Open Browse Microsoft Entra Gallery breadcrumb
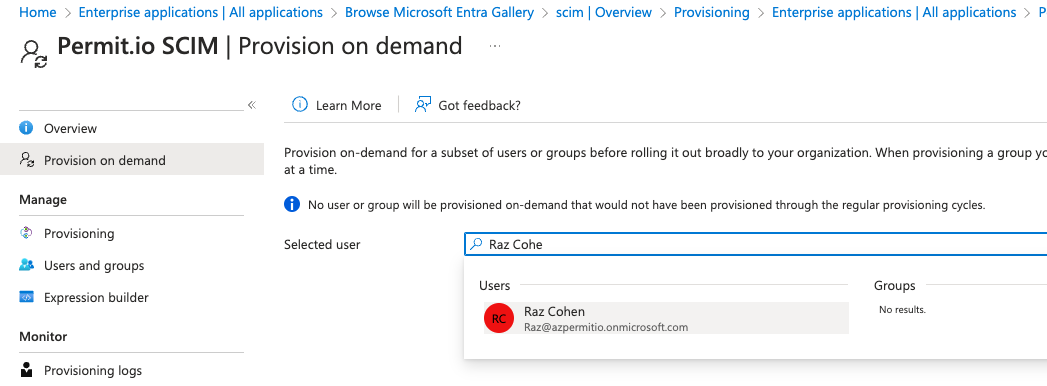The width and height of the screenshot is (1047, 386). coord(439,12)
